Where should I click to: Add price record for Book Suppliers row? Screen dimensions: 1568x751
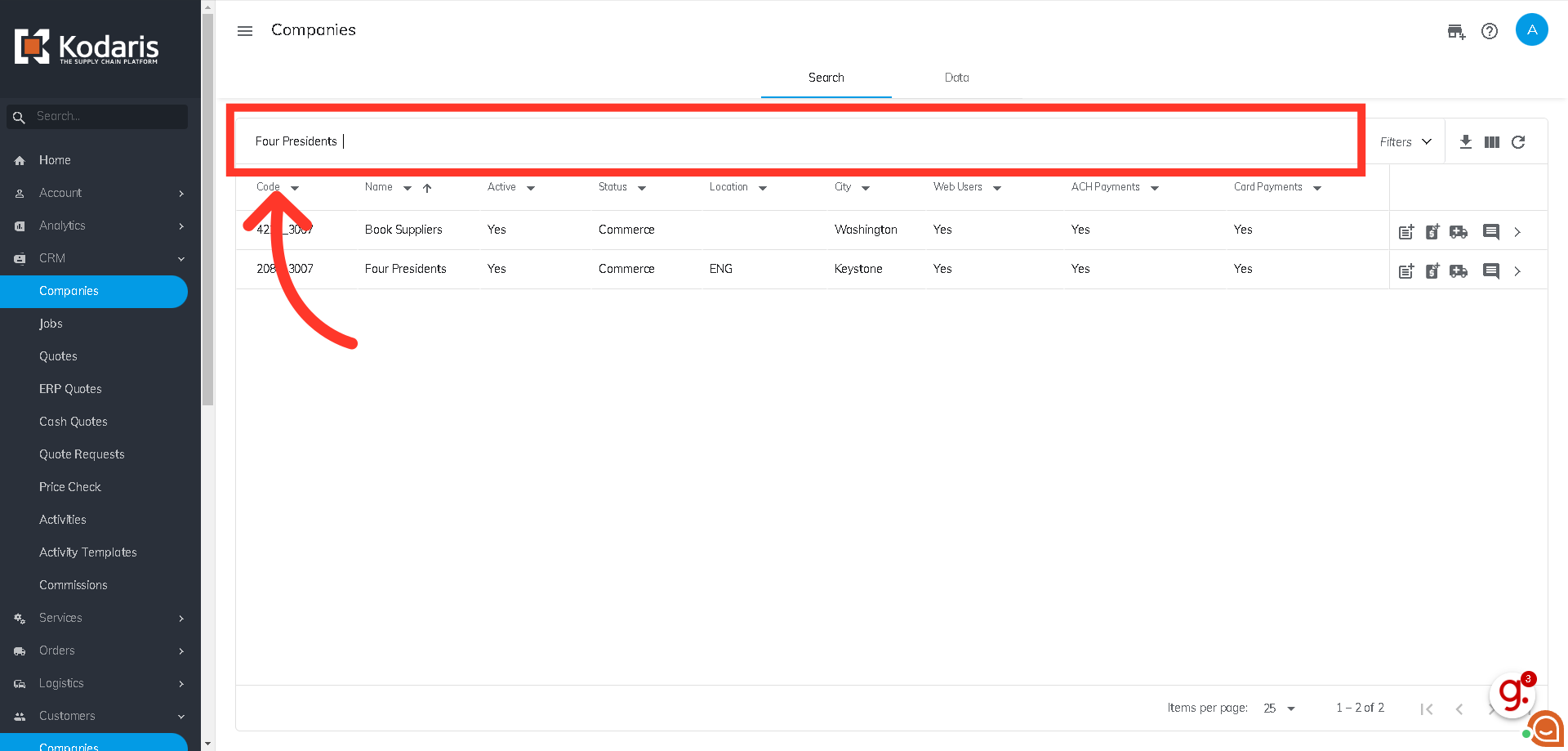pyautogui.click(x=1432, y=231)
